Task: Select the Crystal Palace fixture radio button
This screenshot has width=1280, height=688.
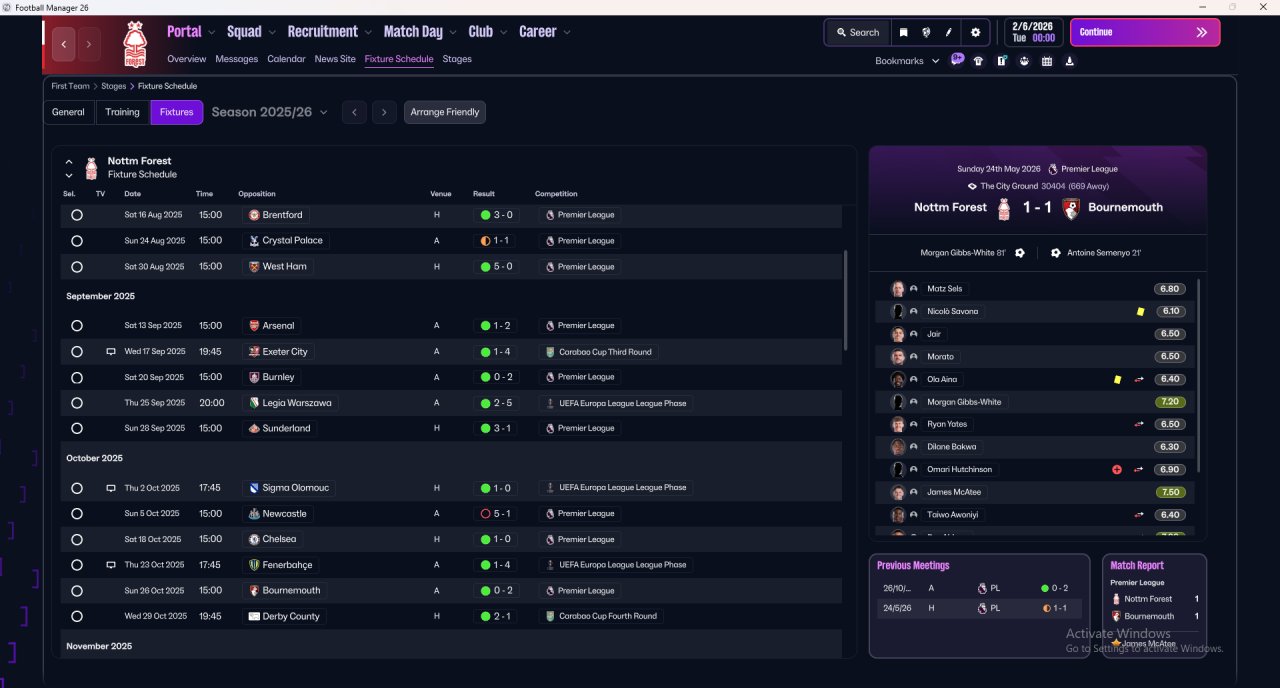Action: click(x=77, y=241)
